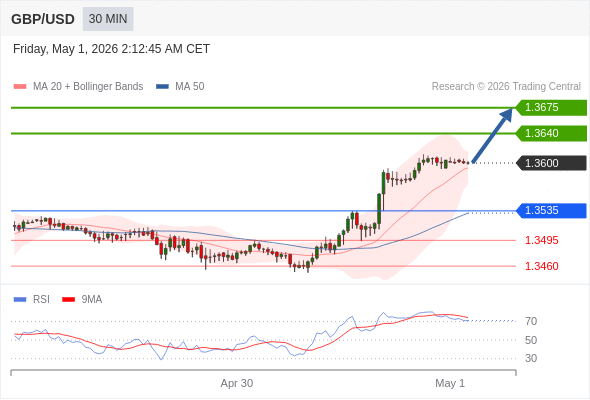This screenshot has width=590, height=400.
Task: Click the 30 MIN timeframe badge
Action: (x=108, y=19)
